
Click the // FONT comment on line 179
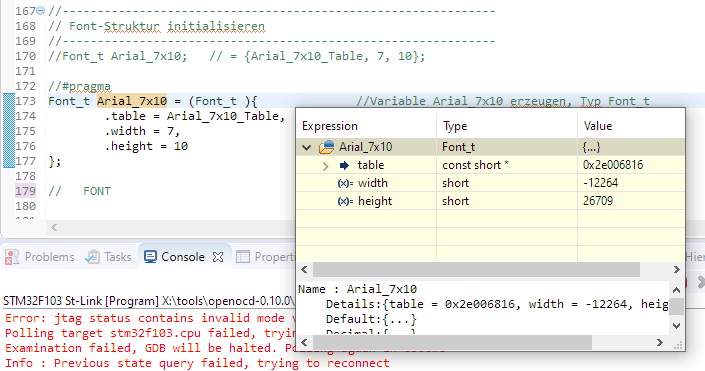(x=79, y=191)
